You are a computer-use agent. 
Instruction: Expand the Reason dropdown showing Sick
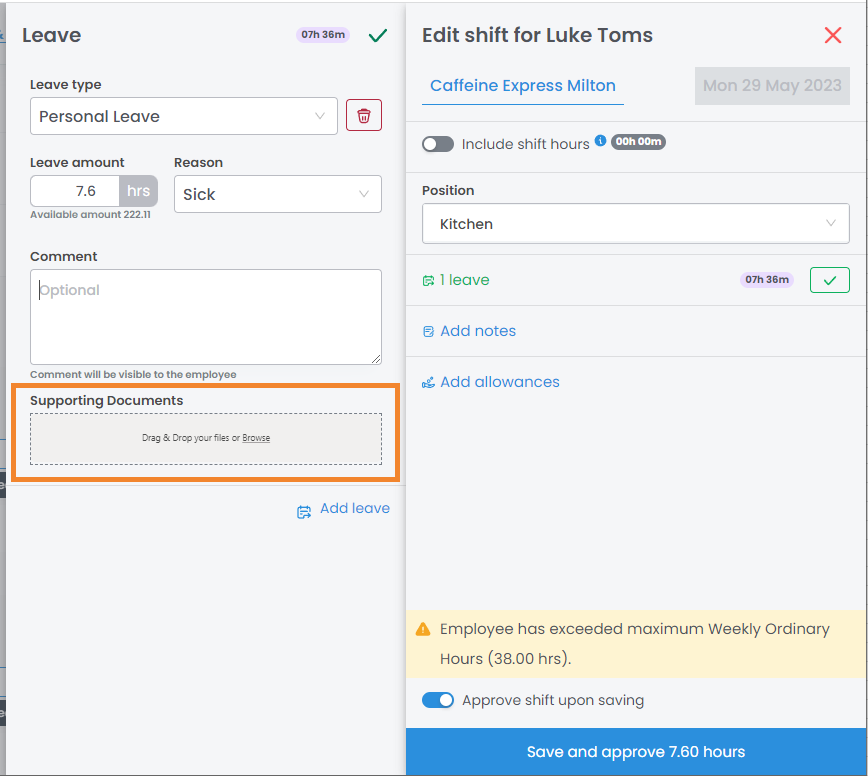277,194
